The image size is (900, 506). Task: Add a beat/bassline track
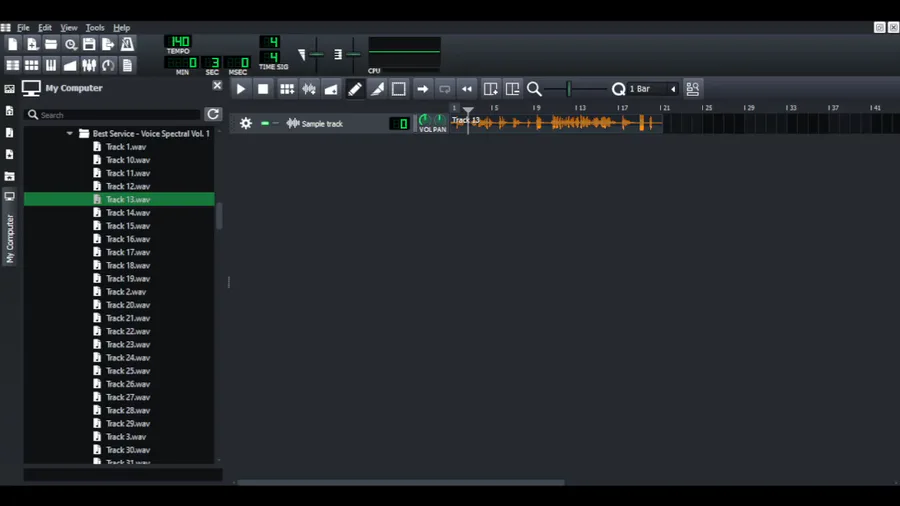[x=286, y=89]
